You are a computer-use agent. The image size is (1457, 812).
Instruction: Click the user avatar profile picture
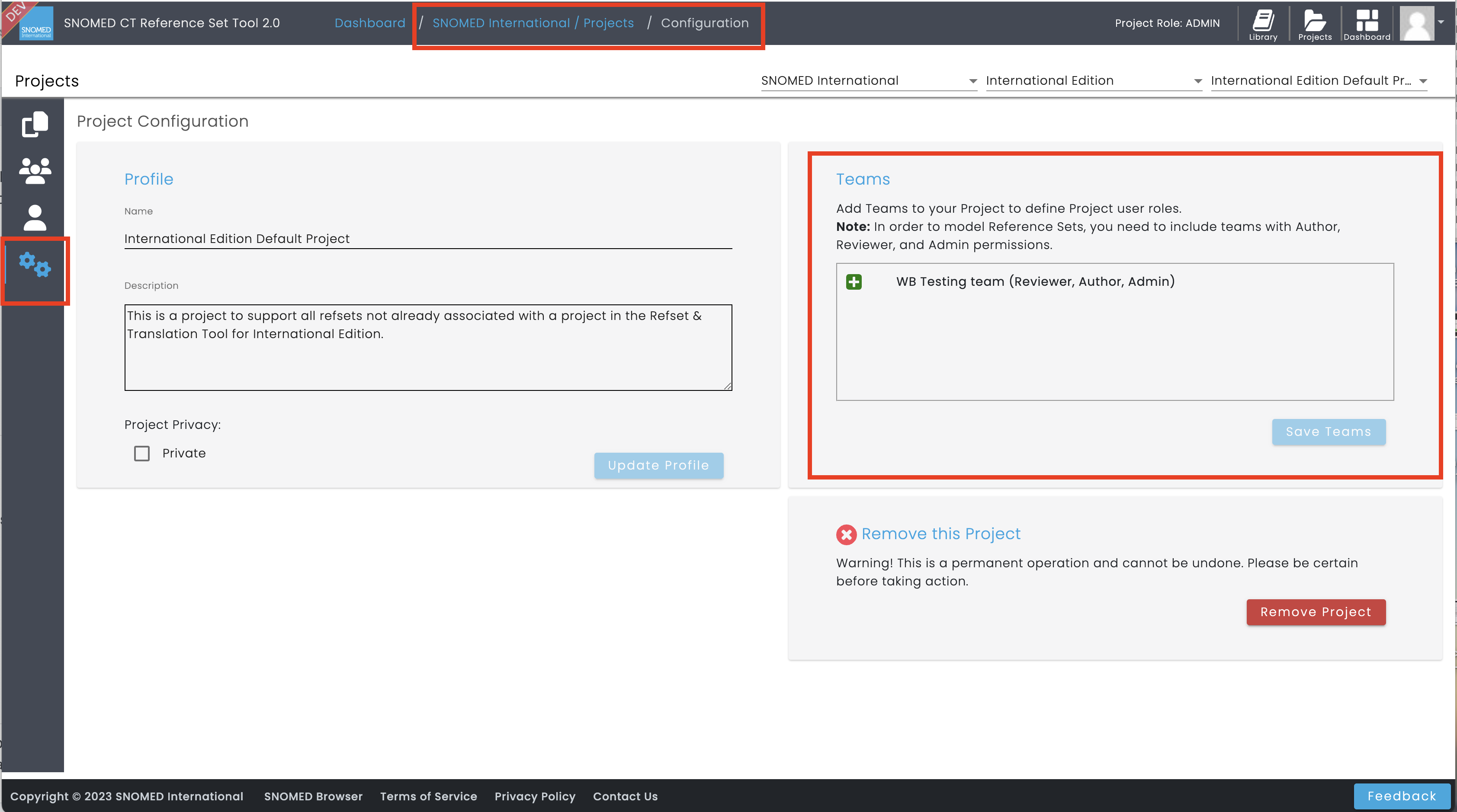pyautogui.click(x=1417, y=23)
